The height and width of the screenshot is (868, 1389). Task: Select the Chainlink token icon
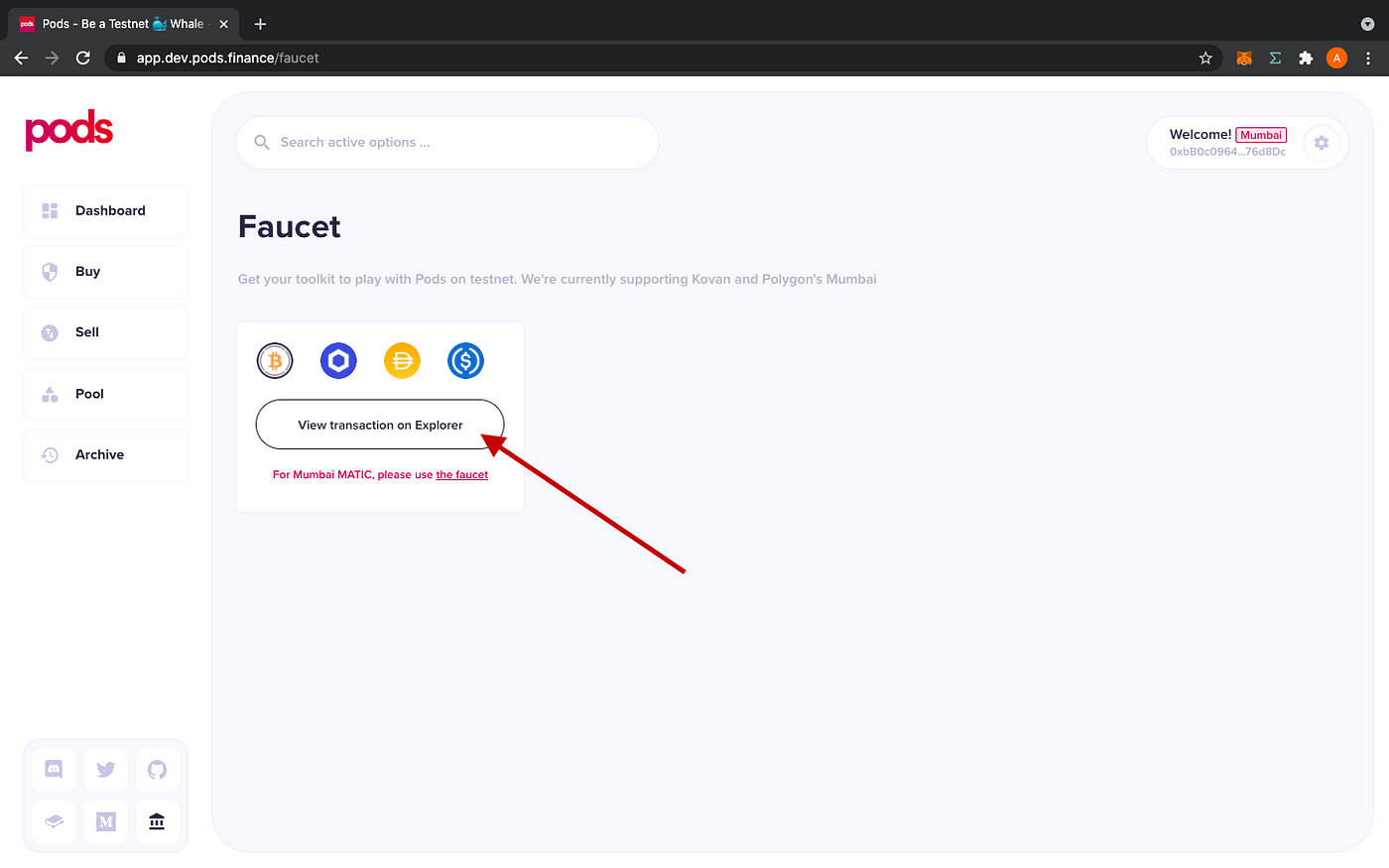pyautogui.click(x=338, y=361)
